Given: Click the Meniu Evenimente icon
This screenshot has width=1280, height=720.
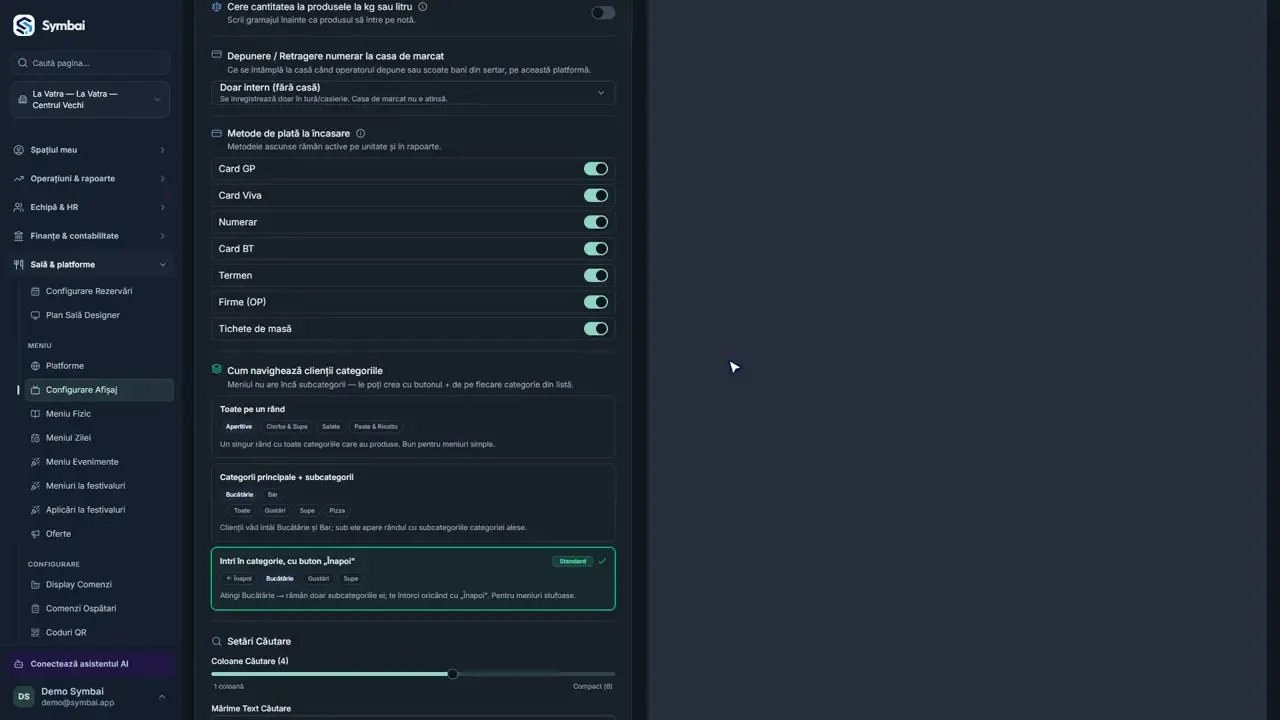Looking at the screenshot, I should 36,462.
